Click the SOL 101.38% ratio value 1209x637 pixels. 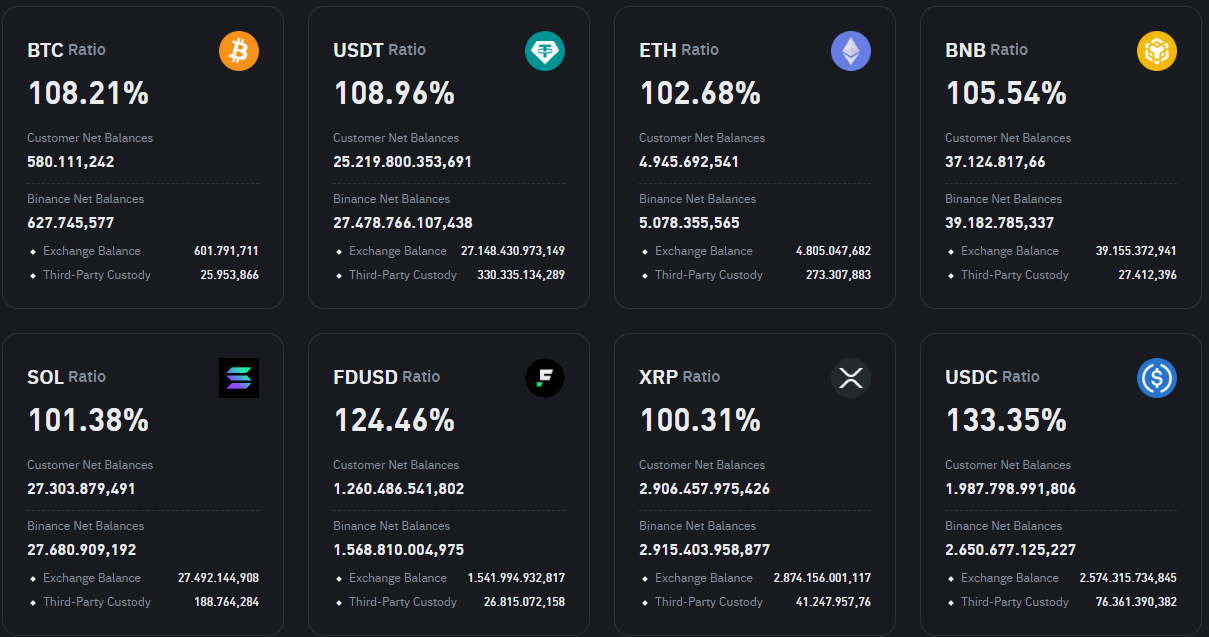click(88, 420)
